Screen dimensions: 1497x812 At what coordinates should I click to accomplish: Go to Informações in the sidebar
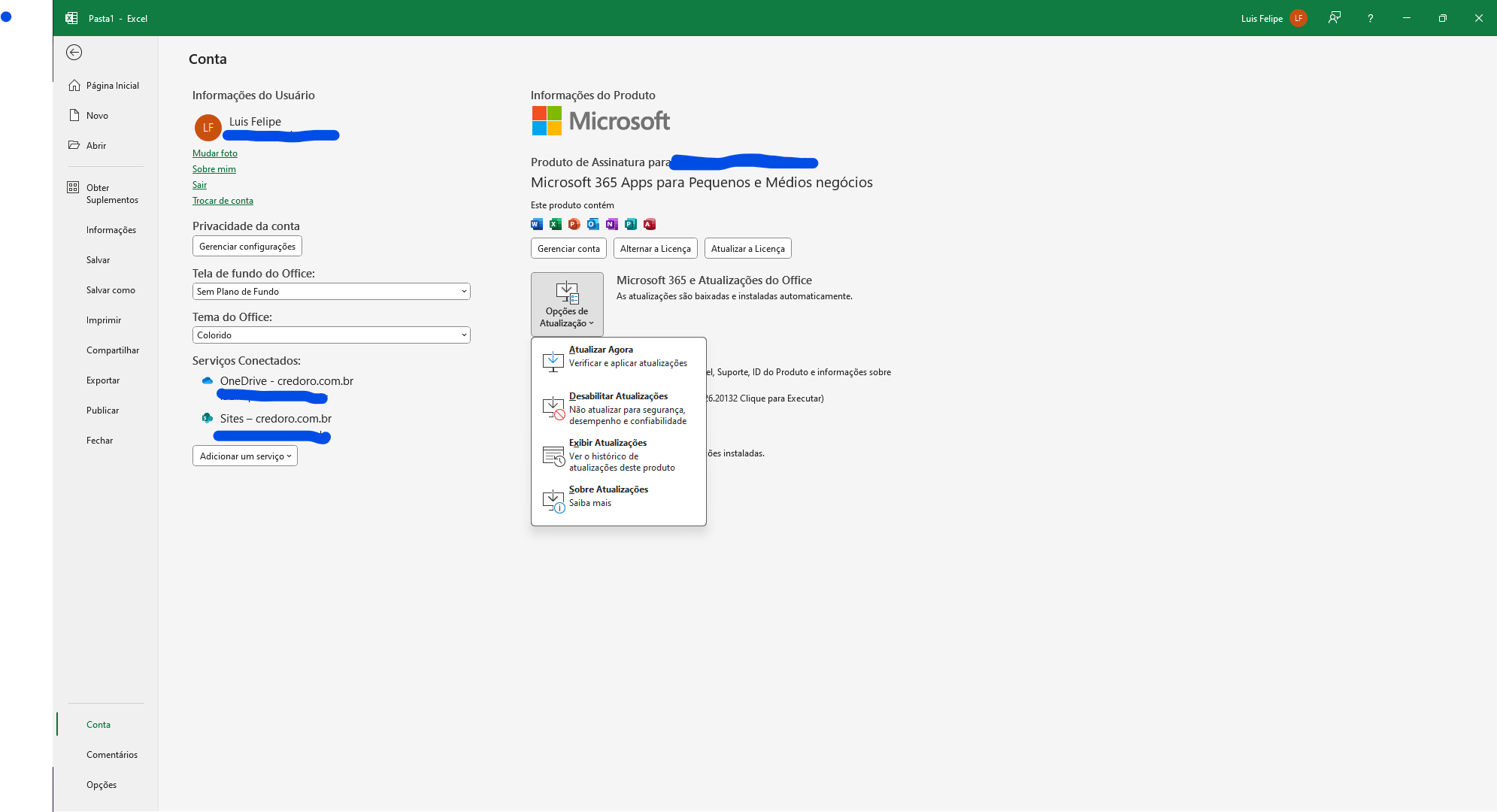(x=111, y=230)
